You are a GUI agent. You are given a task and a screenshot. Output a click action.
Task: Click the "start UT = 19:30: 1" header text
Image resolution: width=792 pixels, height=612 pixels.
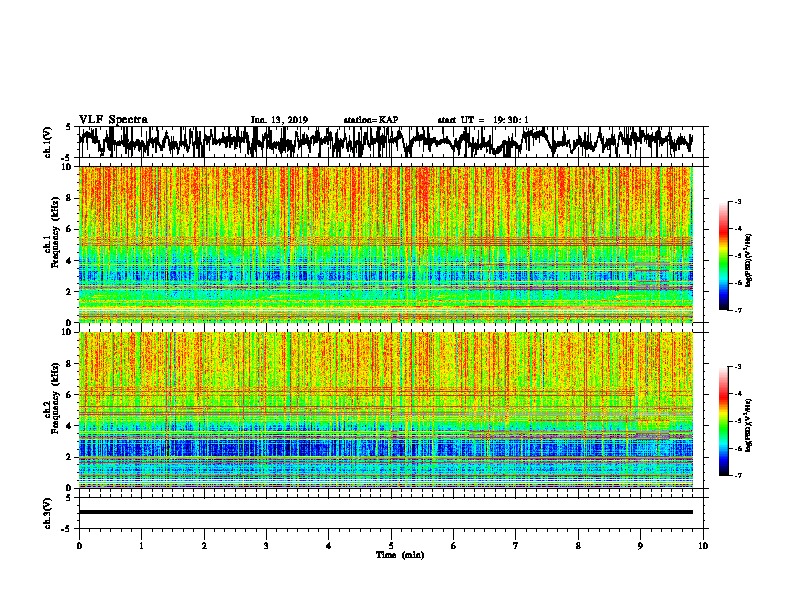pyautogui.click(x=483, y=120)
